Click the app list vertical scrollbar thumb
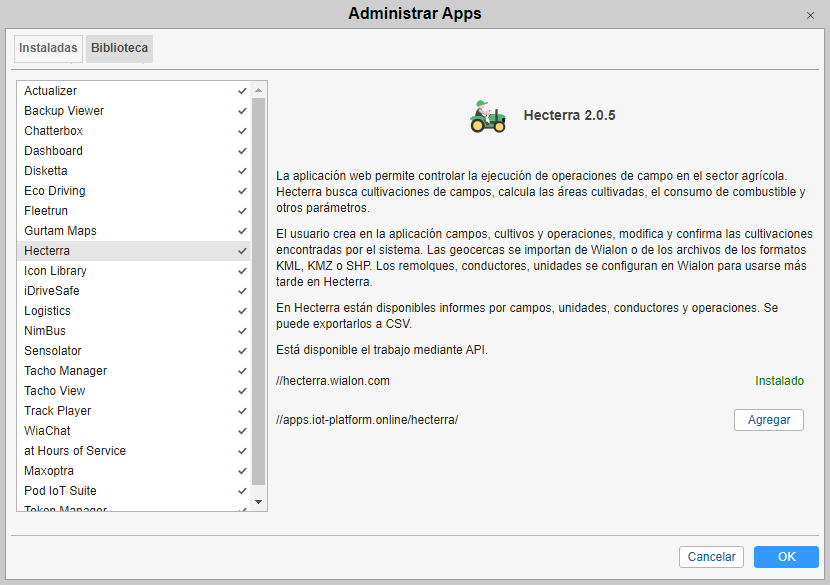 pyautogui.click(x=258, y=292)
